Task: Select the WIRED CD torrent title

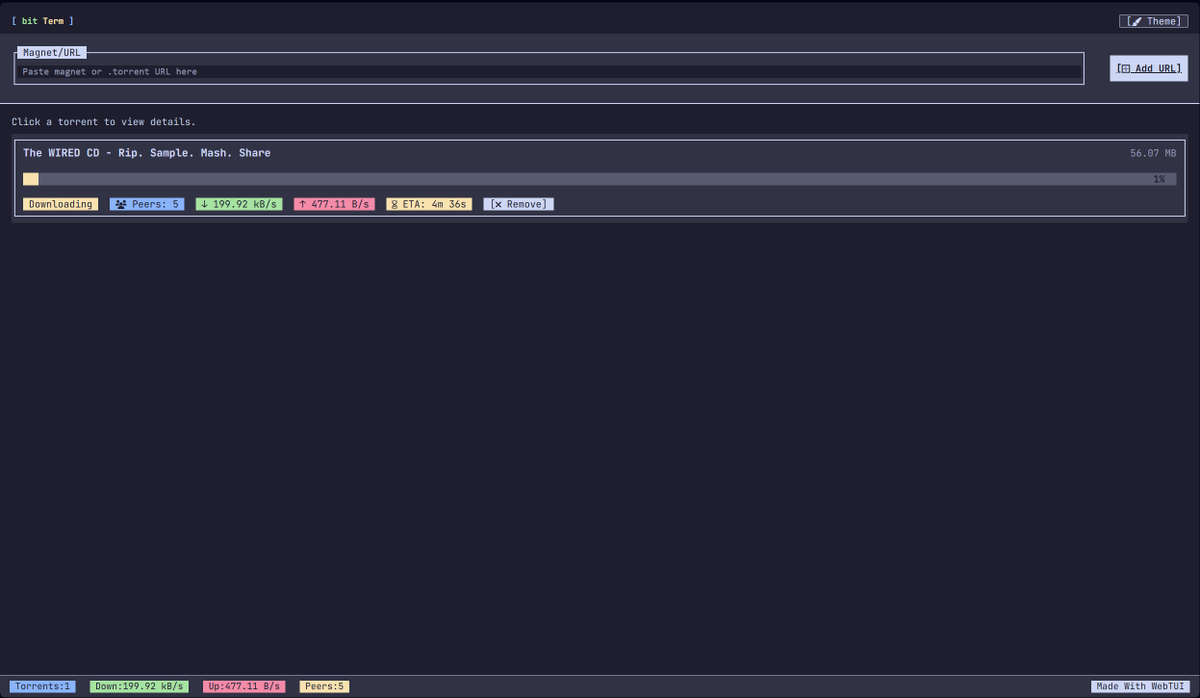Action: tap(147, 153)
